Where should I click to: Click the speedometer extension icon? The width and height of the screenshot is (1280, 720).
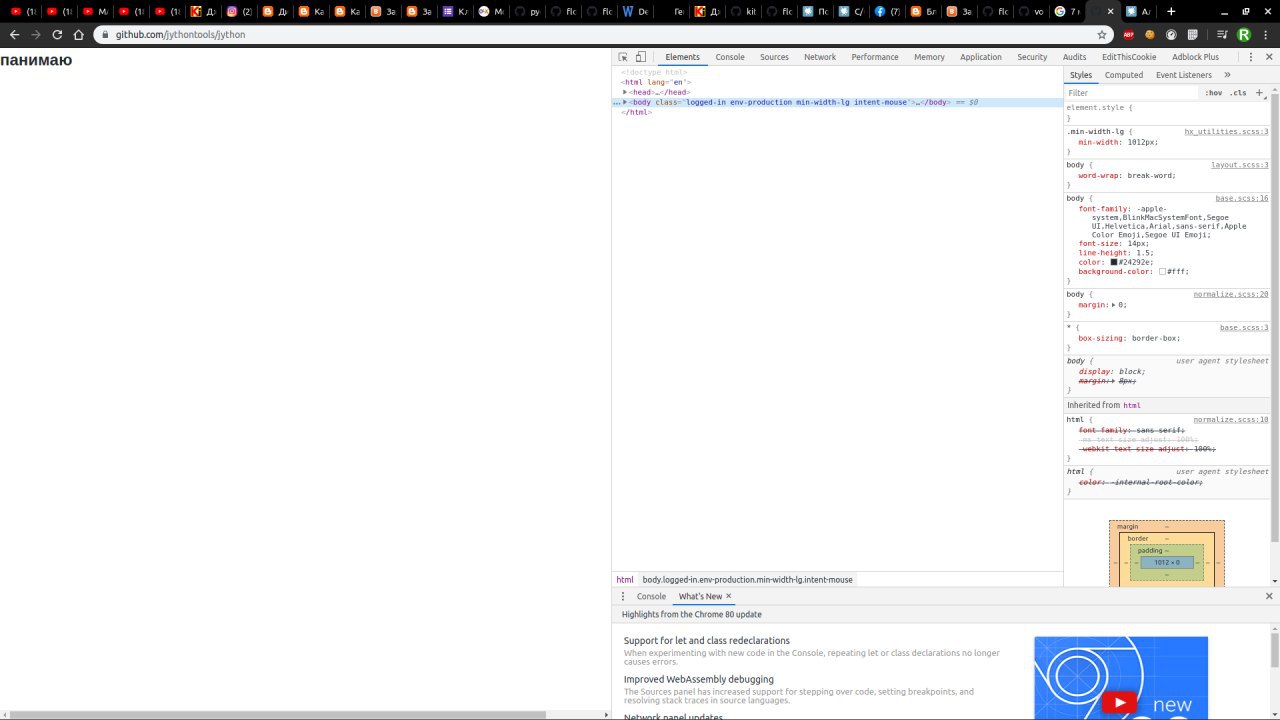click(1171, 34)
